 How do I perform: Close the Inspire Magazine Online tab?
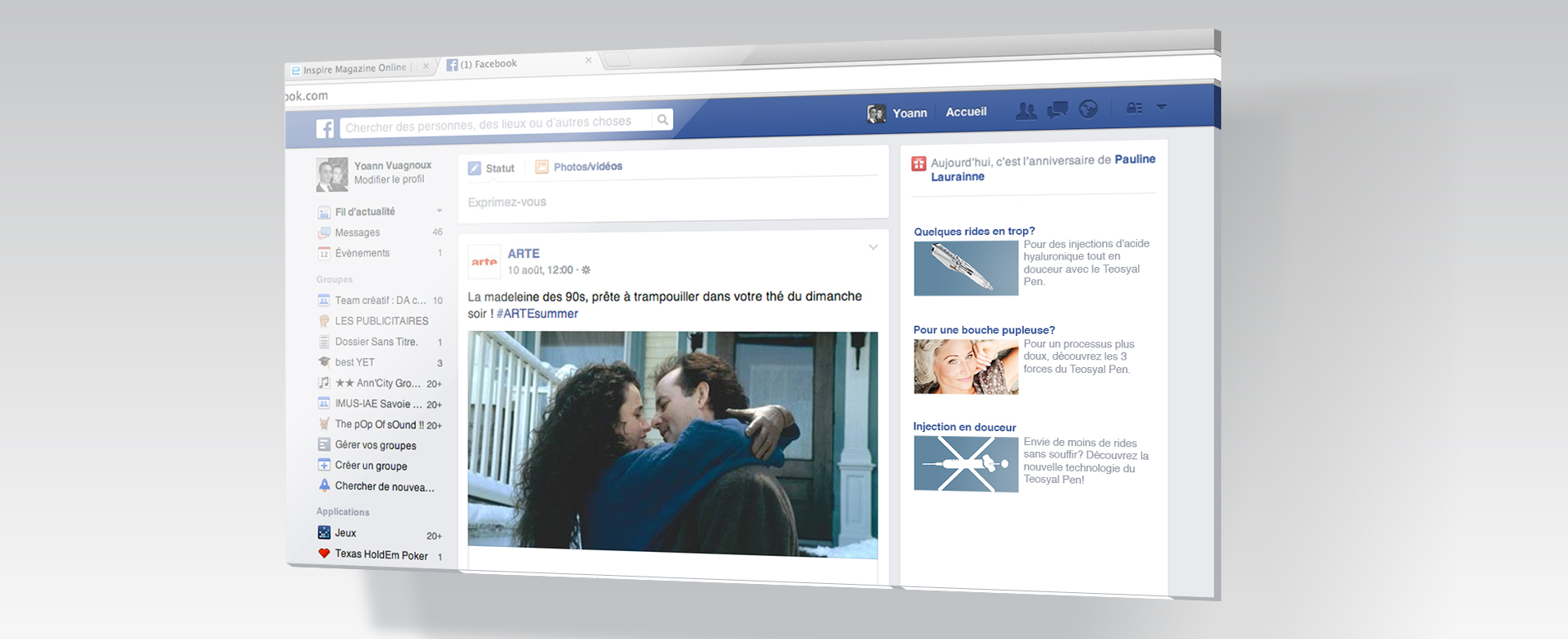point(426,67)
